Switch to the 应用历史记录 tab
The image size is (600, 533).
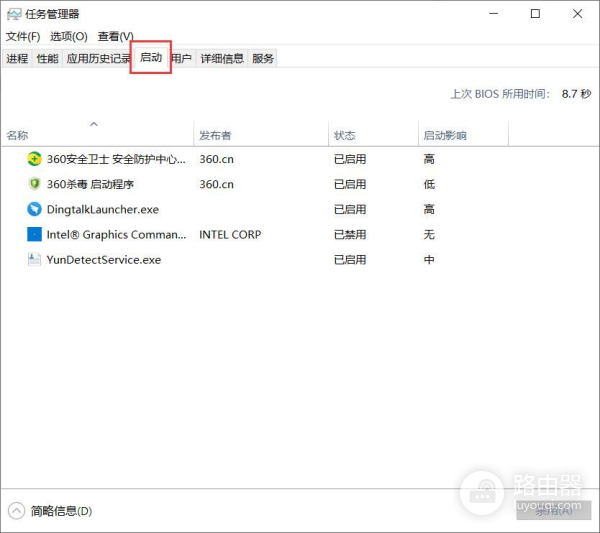coord(98,59)
